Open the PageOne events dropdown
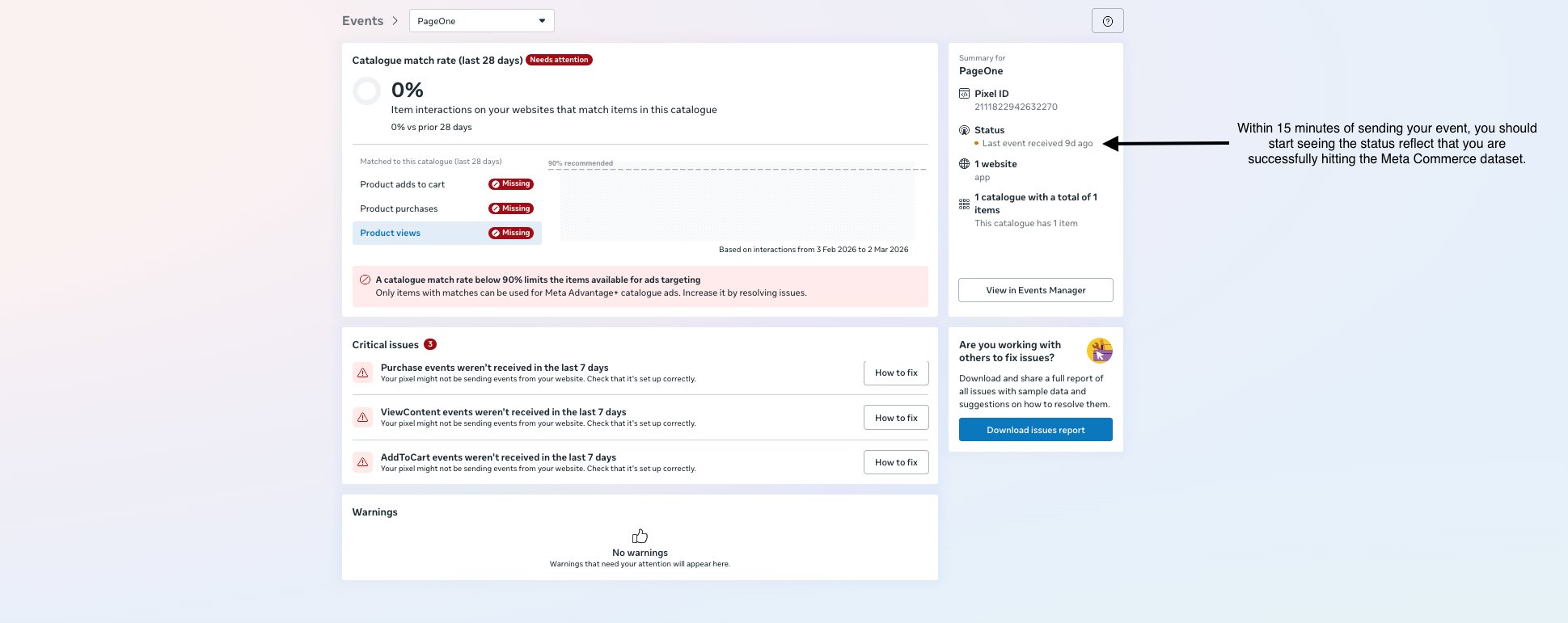Viewport: 1568px width, 623px height. pos(481,21)
